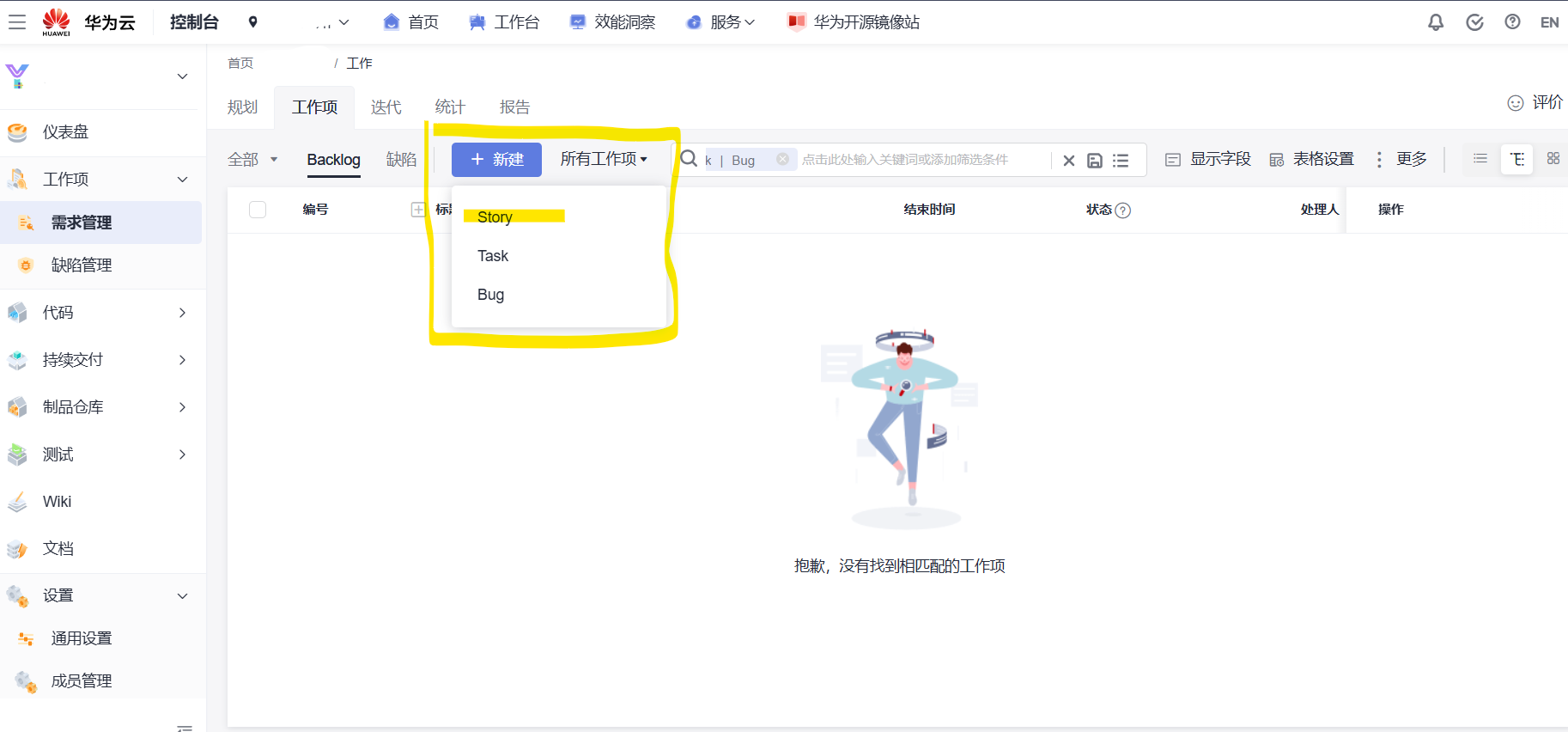This screenshot has height=732, width=1568.
Task: Click the 结束时间 column header
Action: pos(929,210)
